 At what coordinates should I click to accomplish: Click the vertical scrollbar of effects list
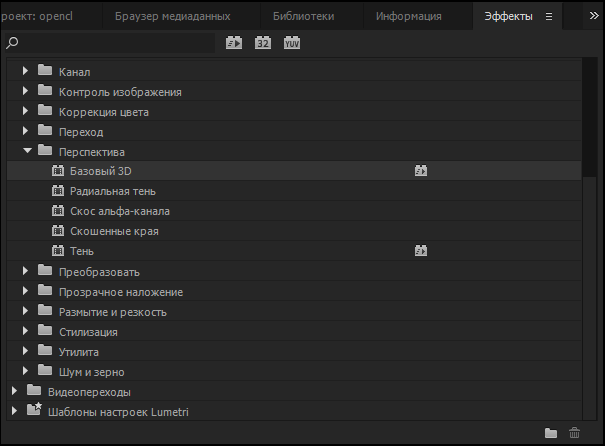pyautogui.click(x=590, y=120)
